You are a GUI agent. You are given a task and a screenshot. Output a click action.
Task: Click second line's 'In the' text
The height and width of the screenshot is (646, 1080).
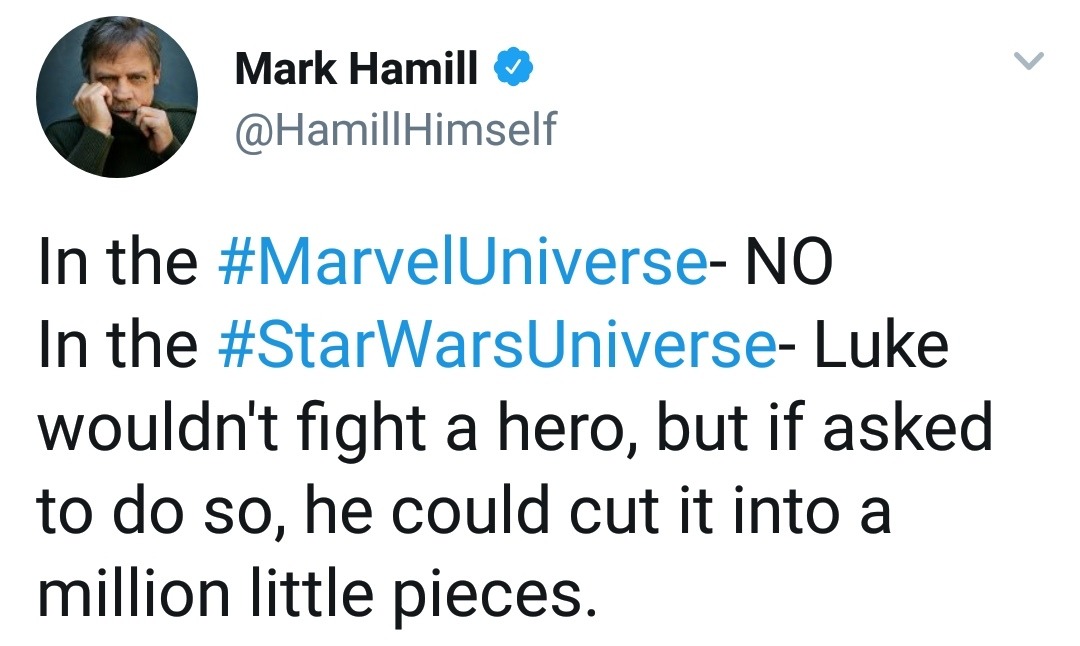click(117, 345)
